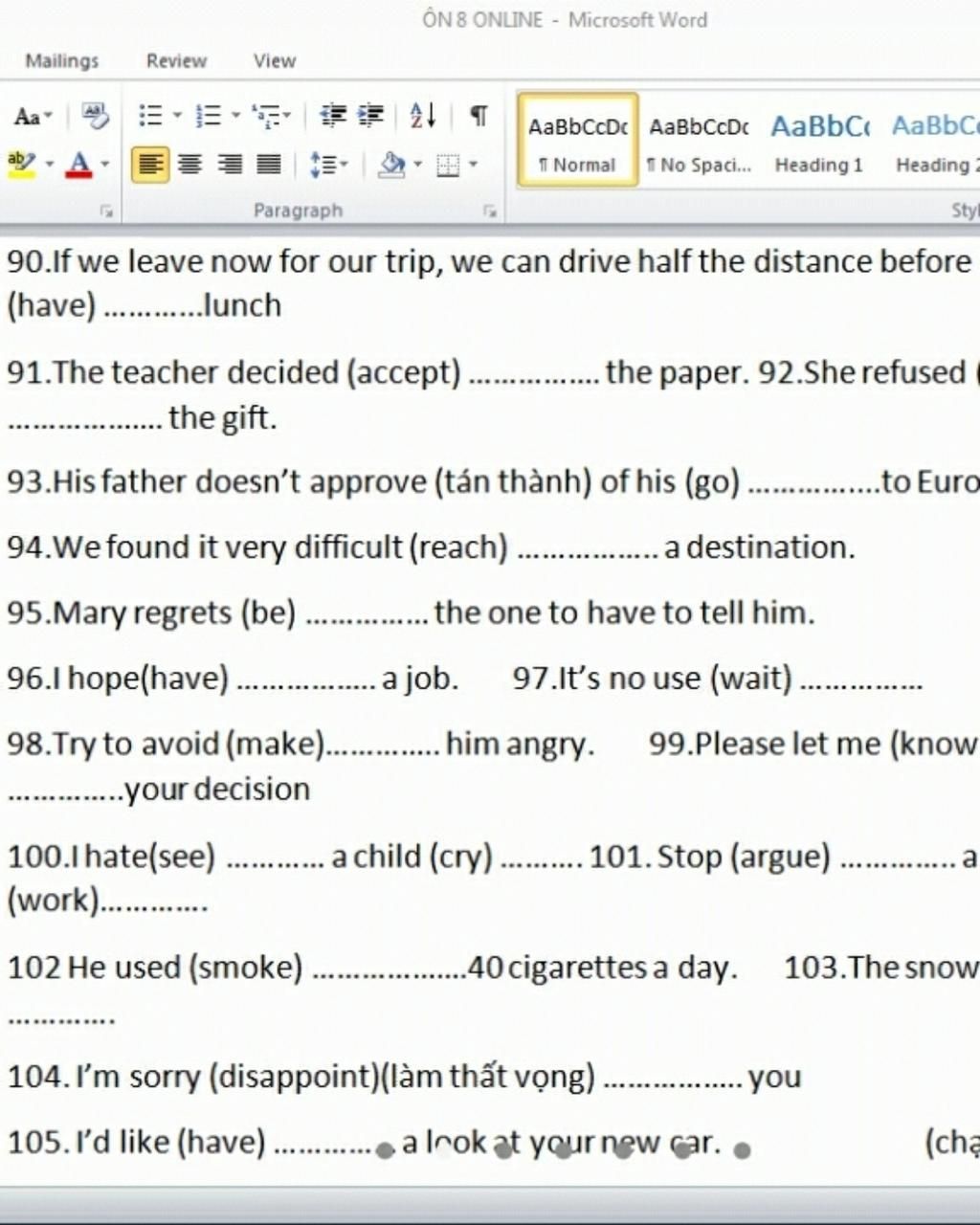Click the Borders icon
The image size is (980, 1225).
click(x=448, y=165)
